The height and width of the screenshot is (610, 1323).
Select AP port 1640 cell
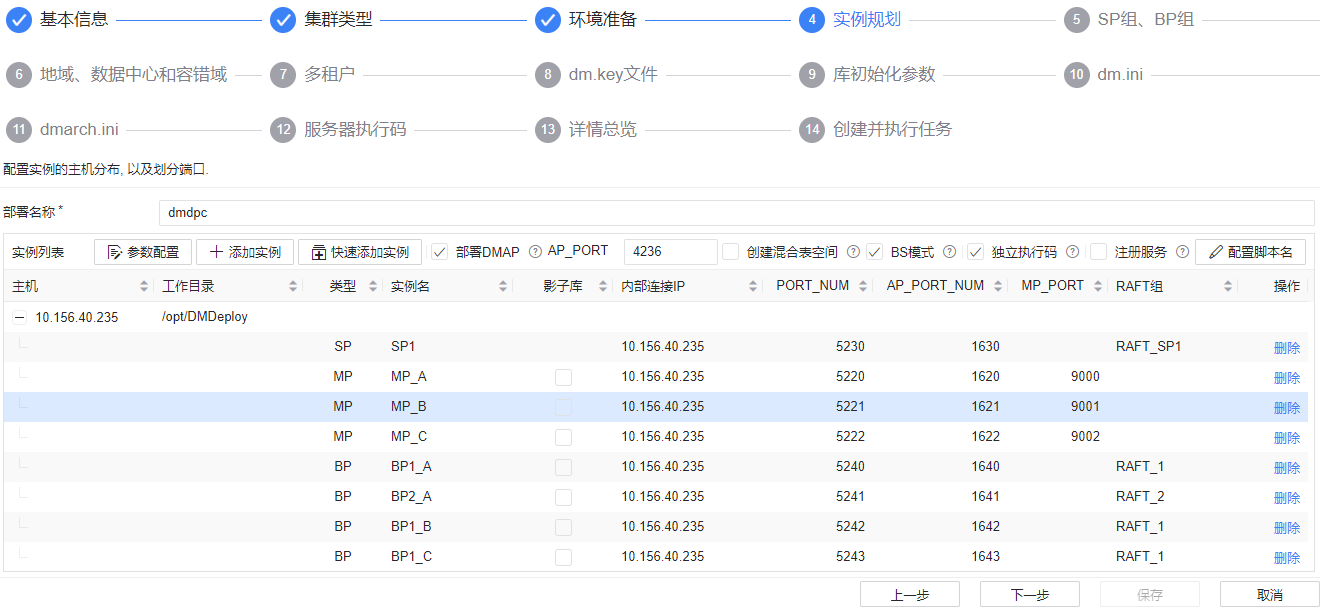tap(985, 467)
